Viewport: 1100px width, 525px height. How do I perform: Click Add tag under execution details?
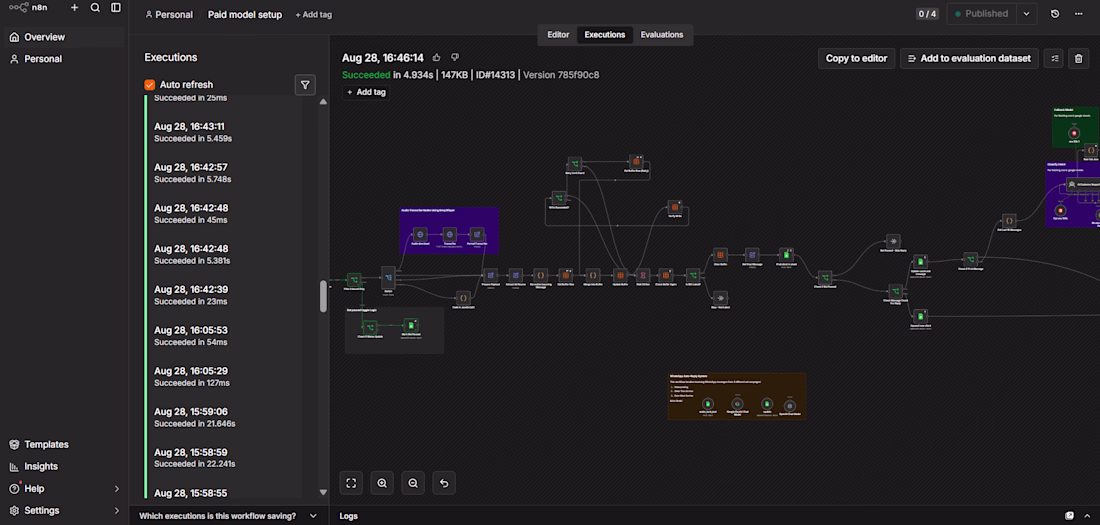point(365,92)
